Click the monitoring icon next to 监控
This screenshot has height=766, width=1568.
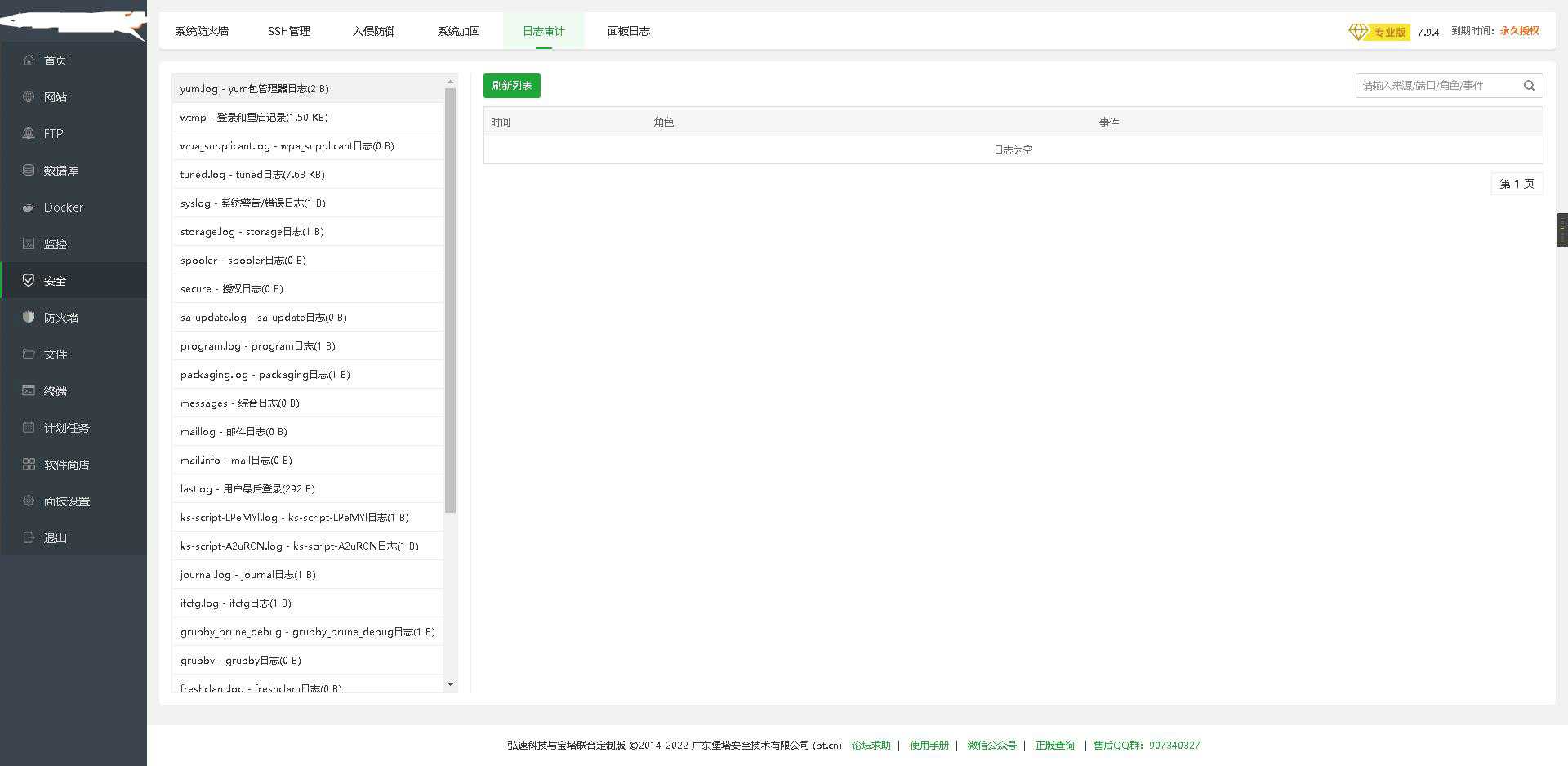coord(29,243)
